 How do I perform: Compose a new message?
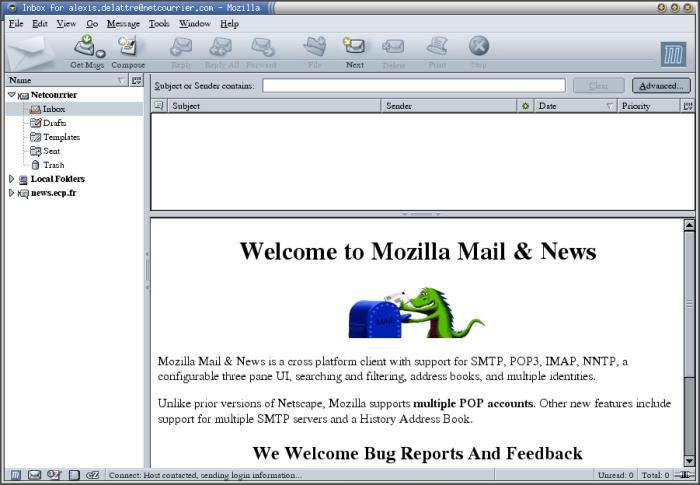click(128, 52)
